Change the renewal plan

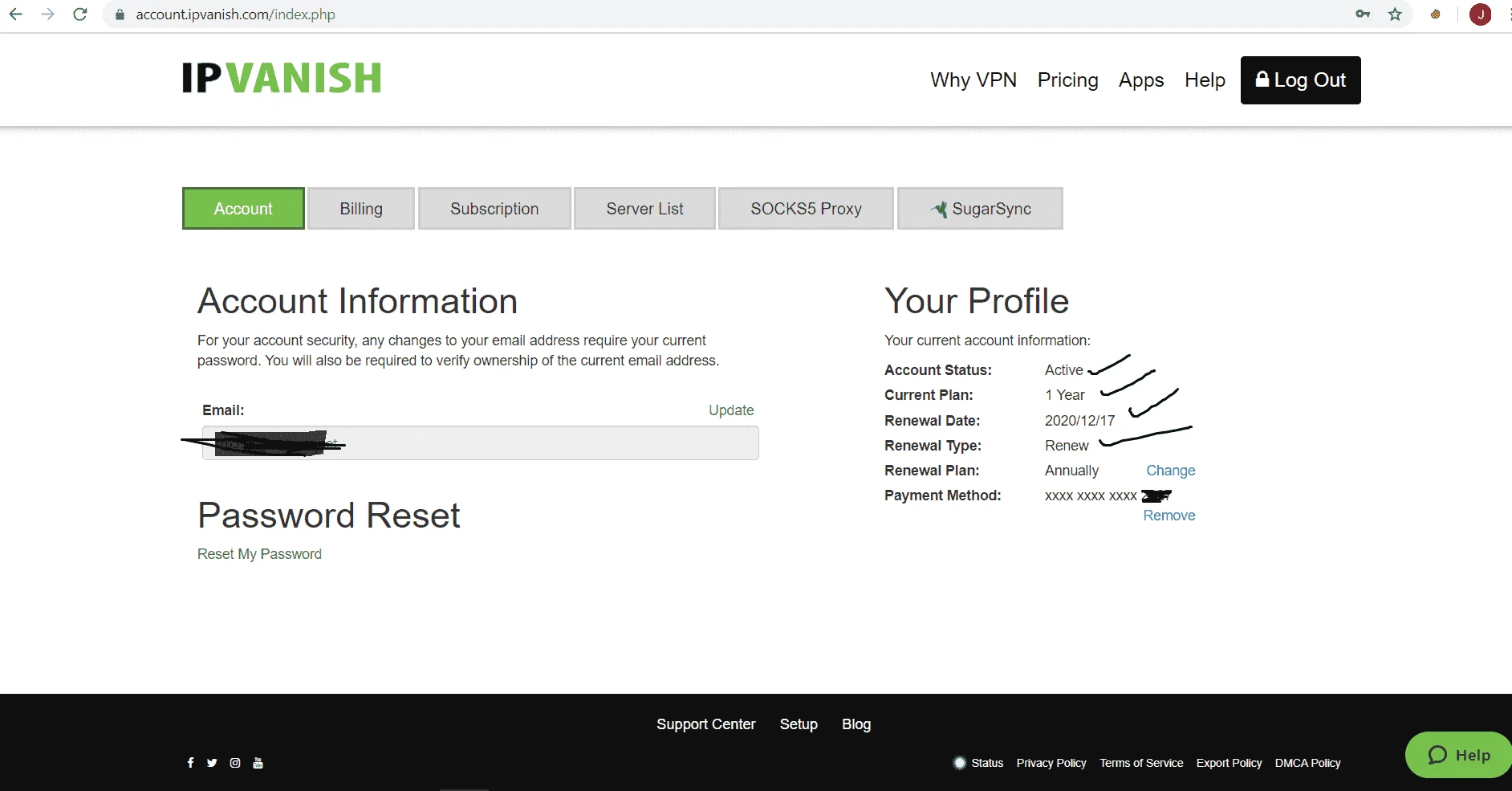pos(1170,471)
